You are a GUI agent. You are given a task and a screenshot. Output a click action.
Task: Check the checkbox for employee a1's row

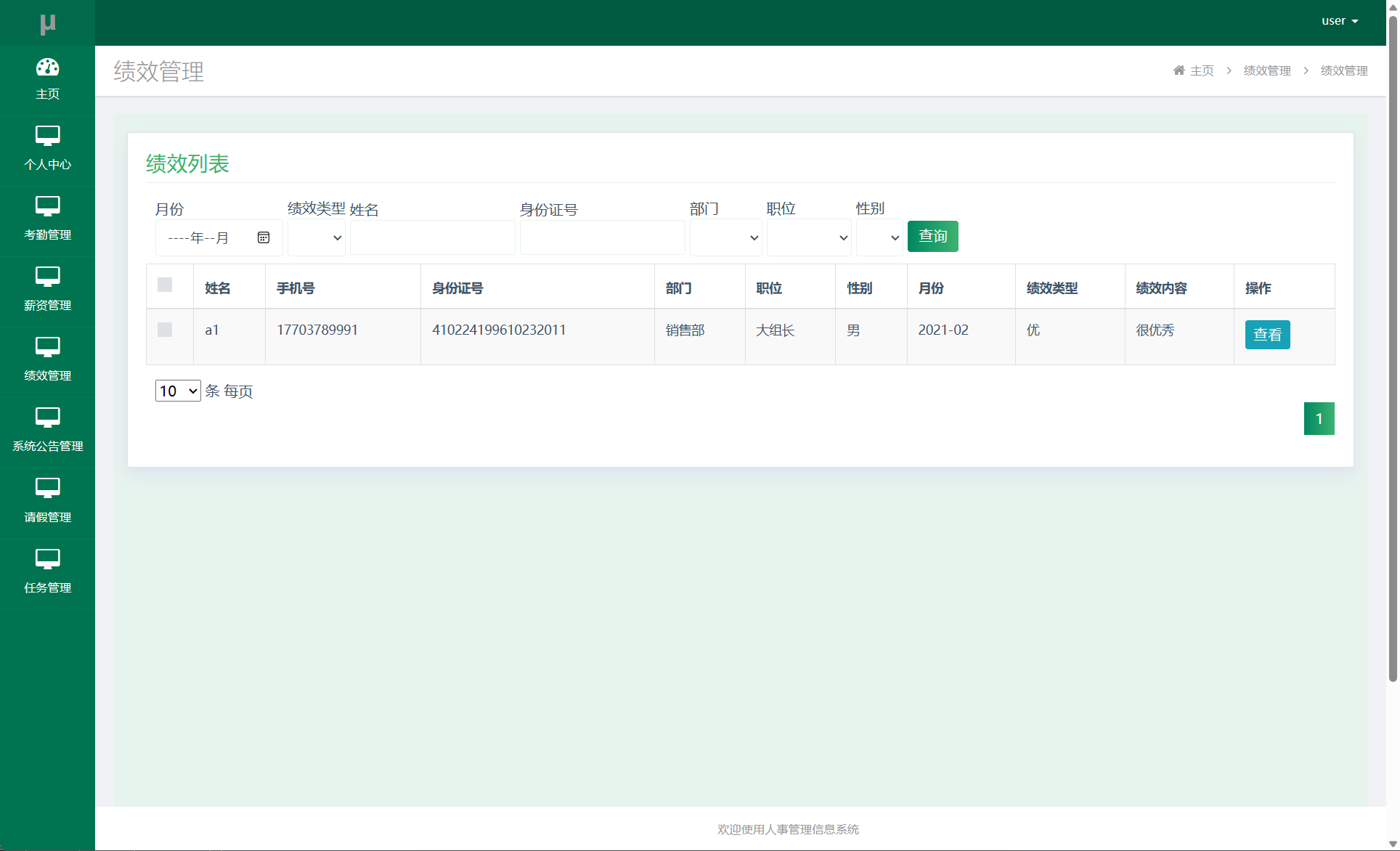point(164,330)
